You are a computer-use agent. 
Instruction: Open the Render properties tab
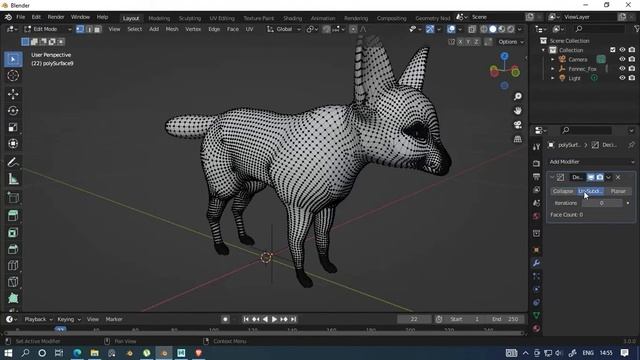(536, 163)
